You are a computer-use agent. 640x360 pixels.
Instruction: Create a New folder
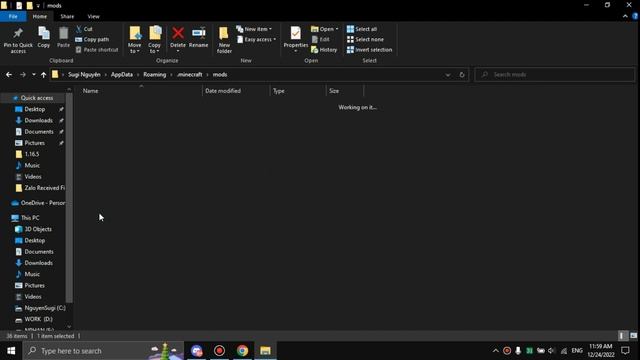coord(224,40)
